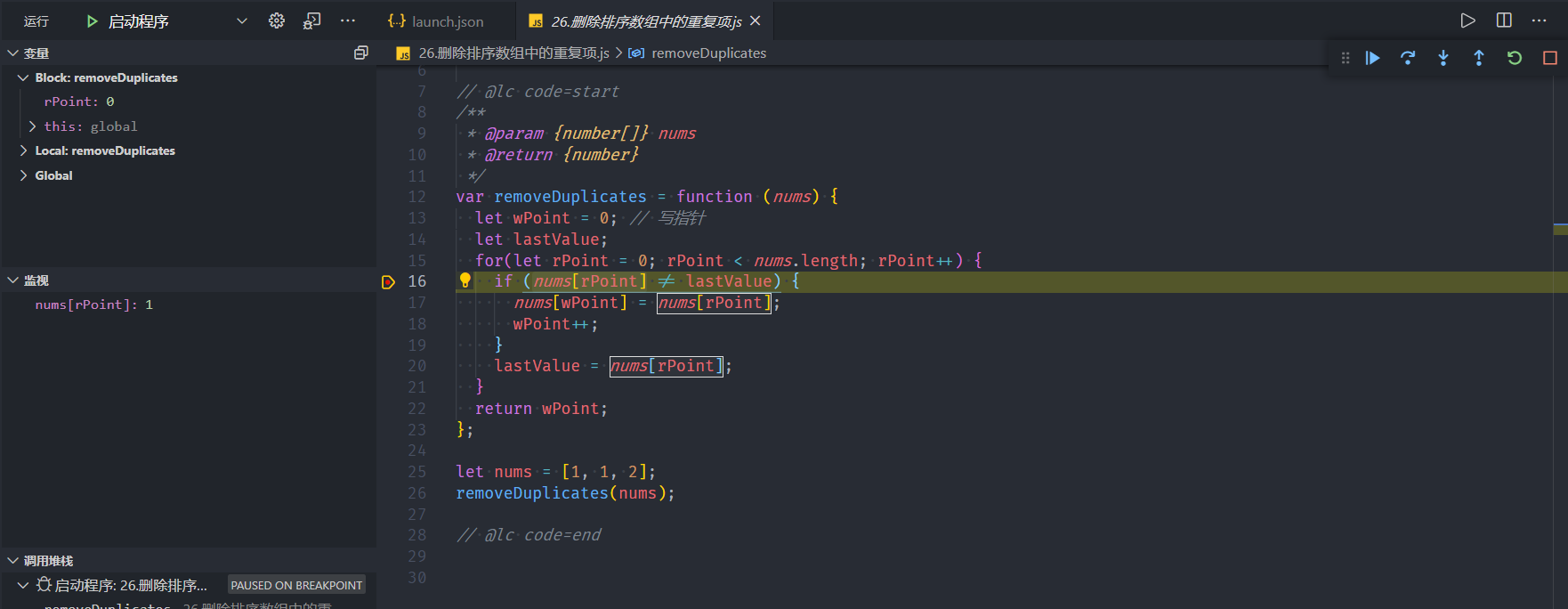Stop the debug session
Image resolution: width=1568 pixels, height=609 pixels.
click(x=1550, y=58)
